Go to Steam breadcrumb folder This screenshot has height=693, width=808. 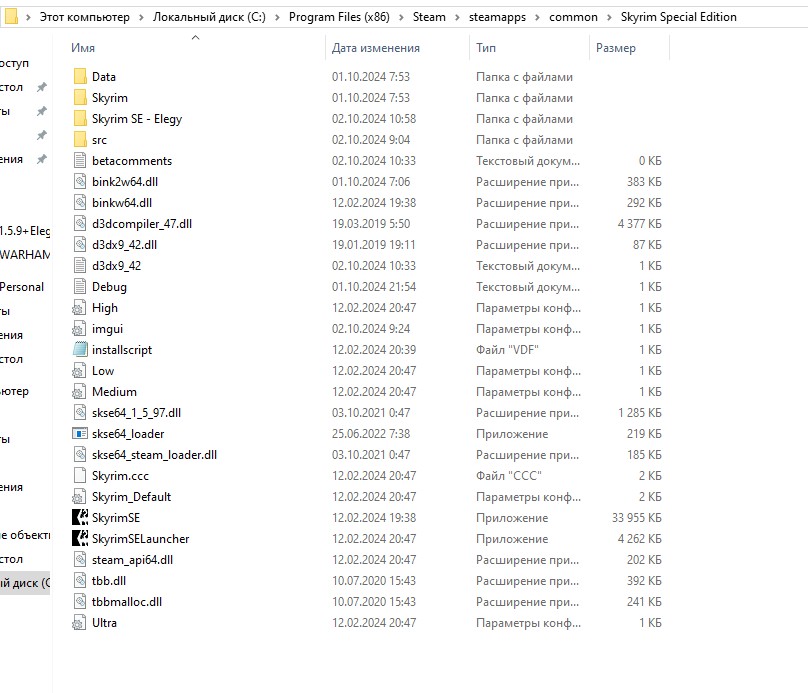[429, 17]
